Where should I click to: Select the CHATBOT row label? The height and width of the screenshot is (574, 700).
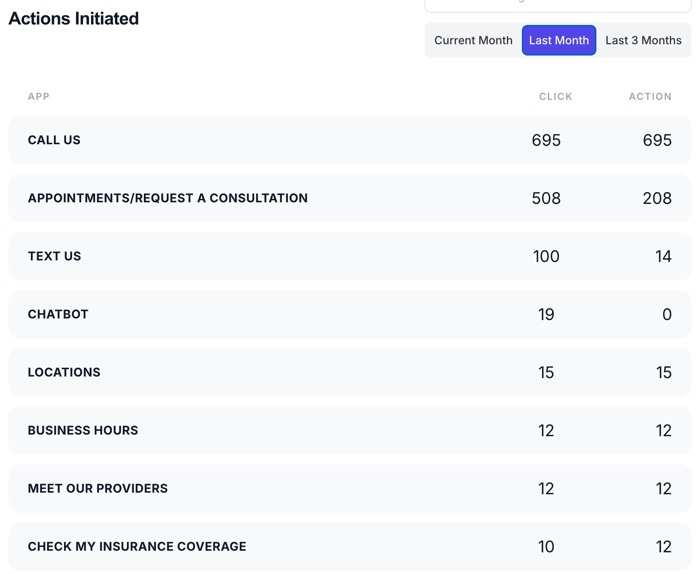coord(58,314)
